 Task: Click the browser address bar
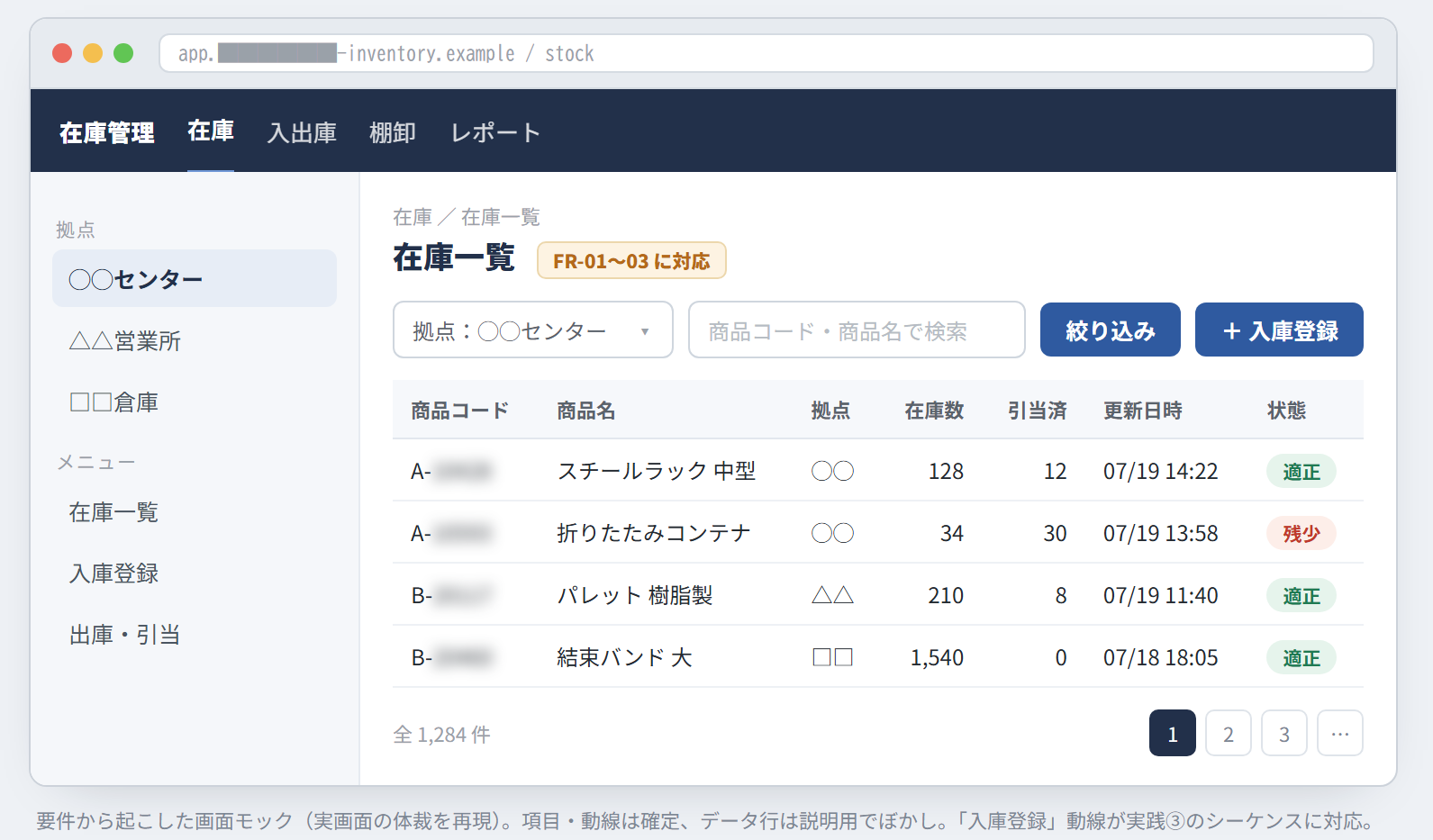(766, 53)
